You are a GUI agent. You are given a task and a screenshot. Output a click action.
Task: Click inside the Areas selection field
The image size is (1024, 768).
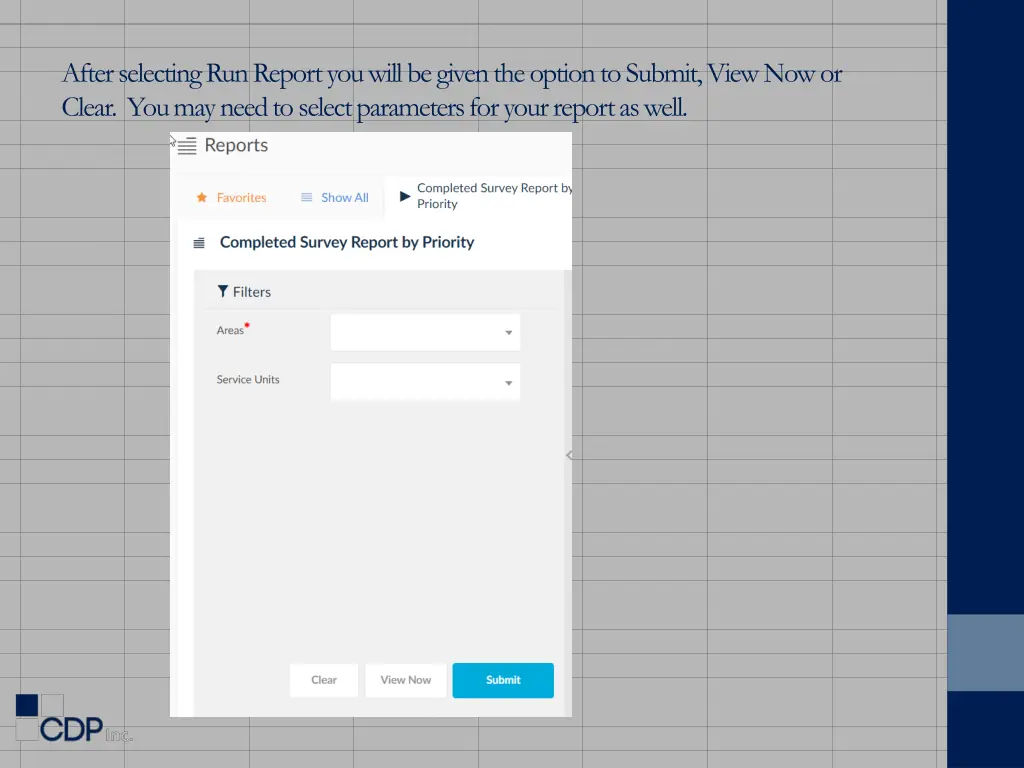(x=420, y=331)
